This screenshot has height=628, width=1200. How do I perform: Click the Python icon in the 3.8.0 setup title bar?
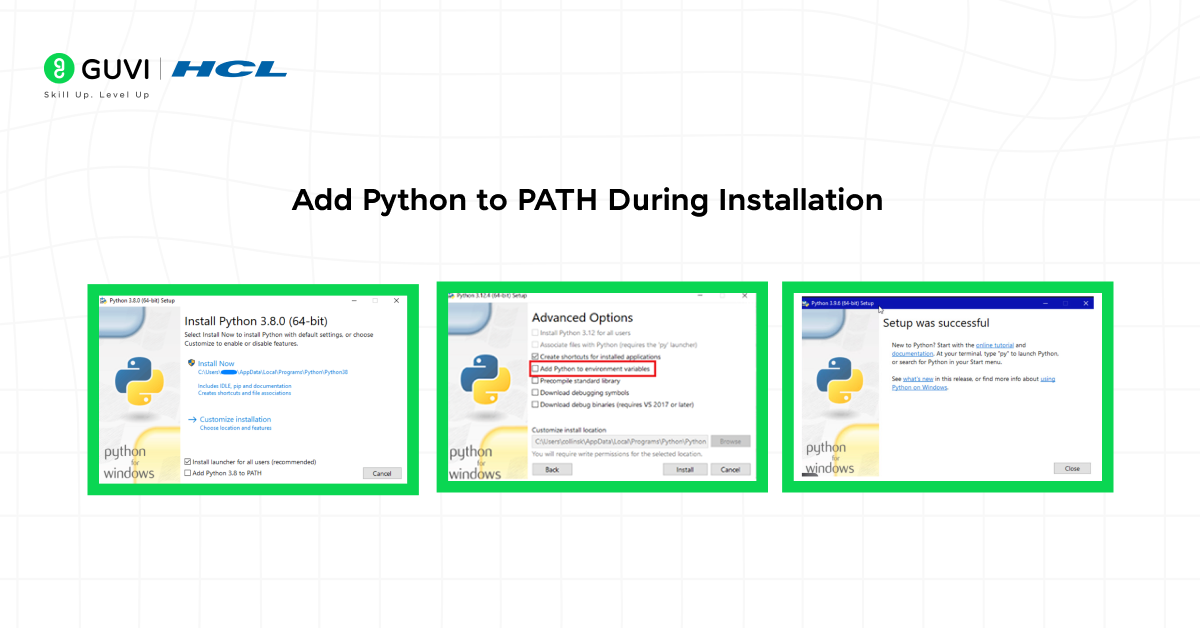pyautogui.click(x=103, y=301)
